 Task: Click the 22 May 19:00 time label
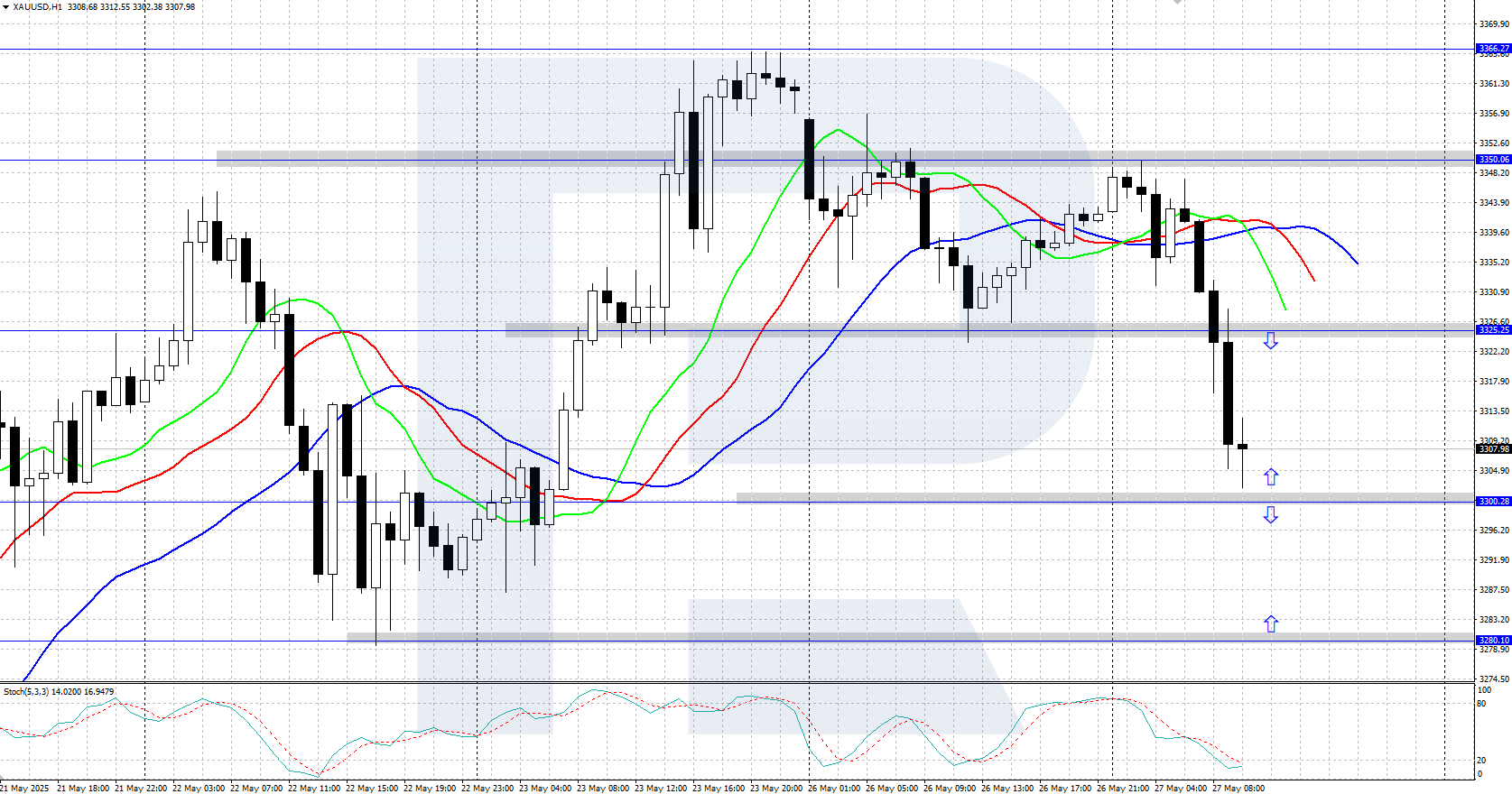coord(430,789)
